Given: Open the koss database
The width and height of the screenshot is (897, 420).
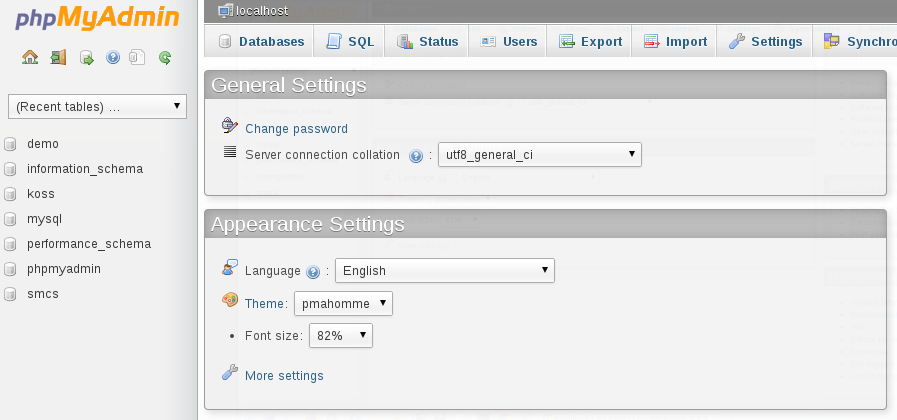Looking at the screenshot, I should 41,194.
